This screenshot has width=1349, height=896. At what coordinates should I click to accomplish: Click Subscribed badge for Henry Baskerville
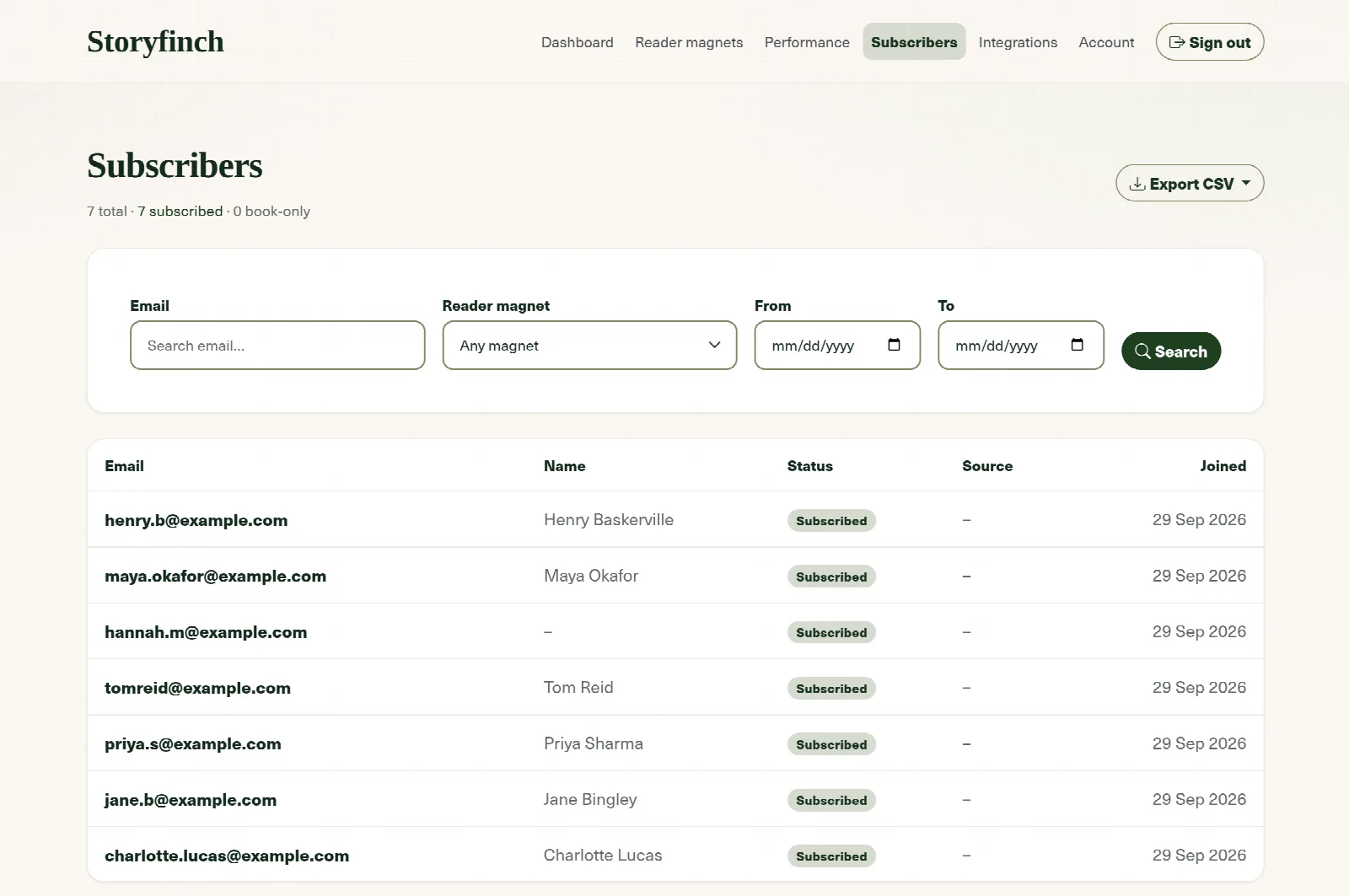pyautogui.click(x=831, y=521)
